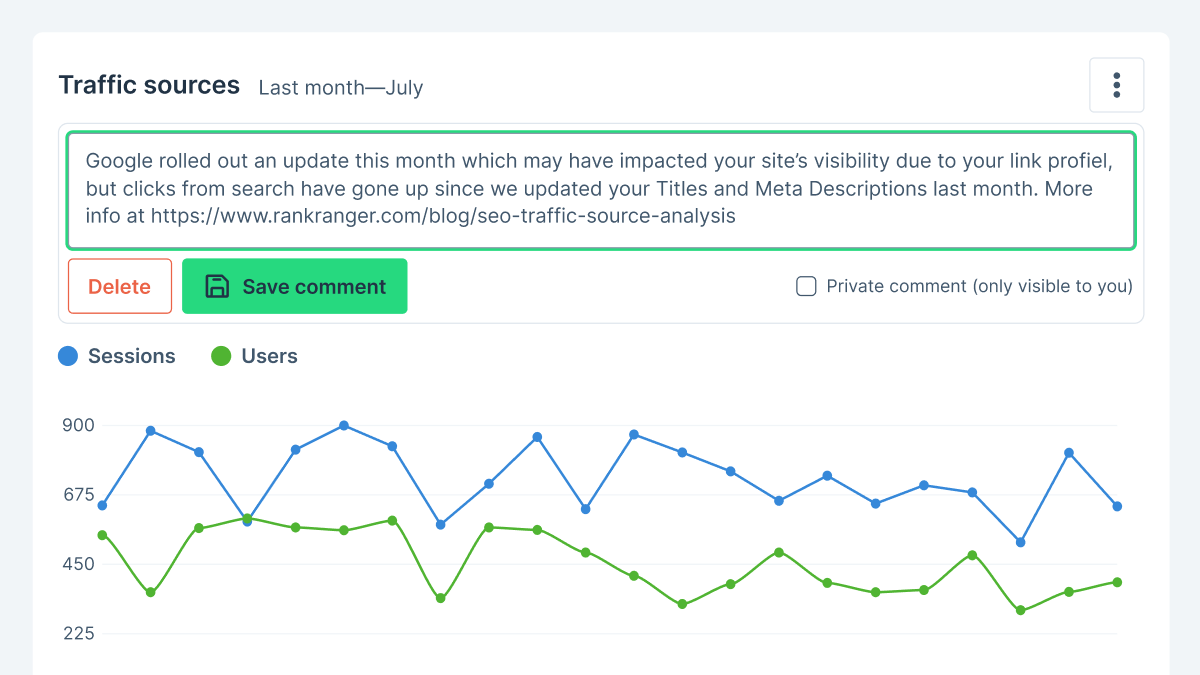Click the Traffic sources heading
The width and height of the screenshot is (1200, 675).
(149, 85)
